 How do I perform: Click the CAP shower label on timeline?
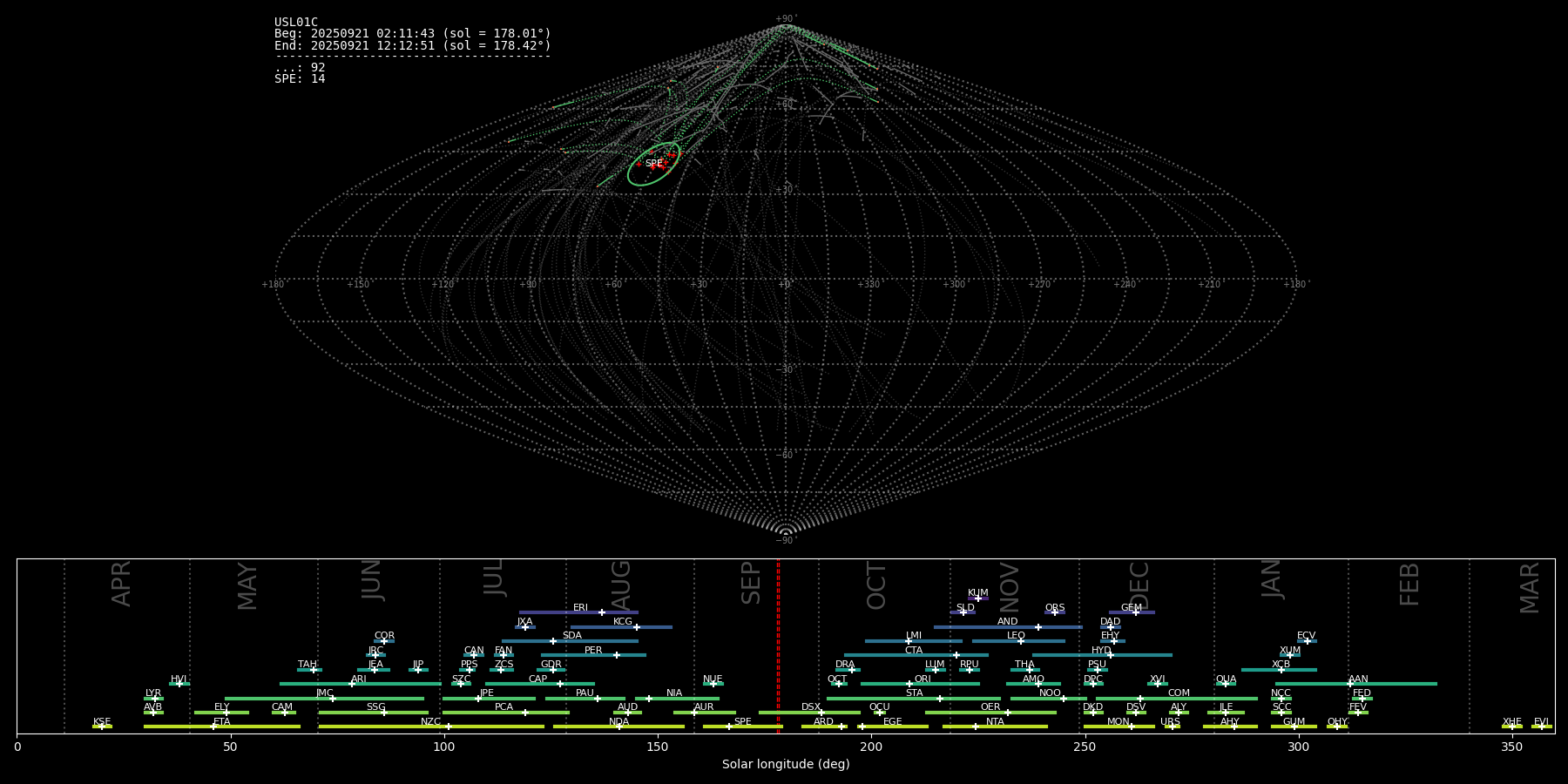538,679
